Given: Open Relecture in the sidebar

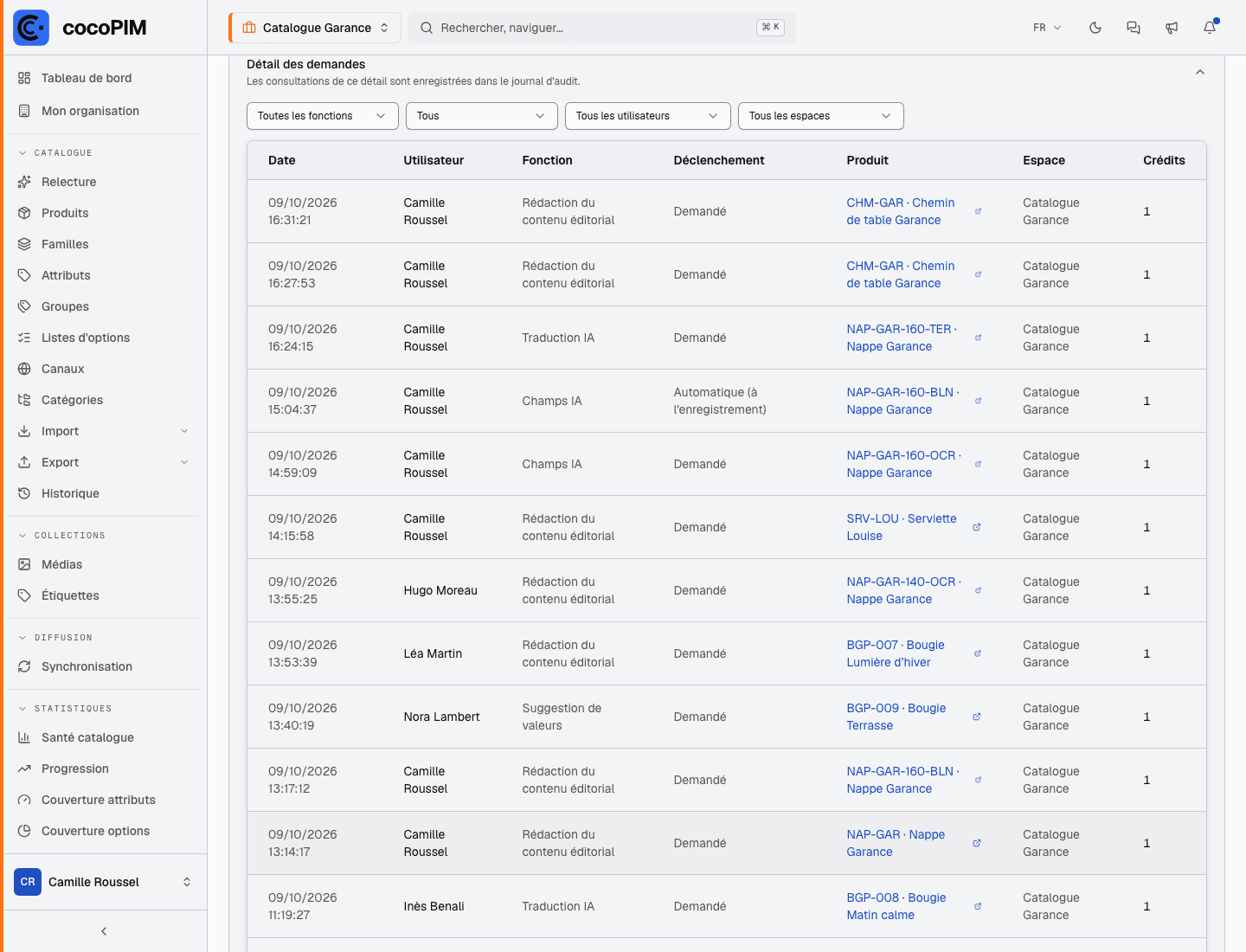Looking at the screenshot, I should click(x=104, y=182).
